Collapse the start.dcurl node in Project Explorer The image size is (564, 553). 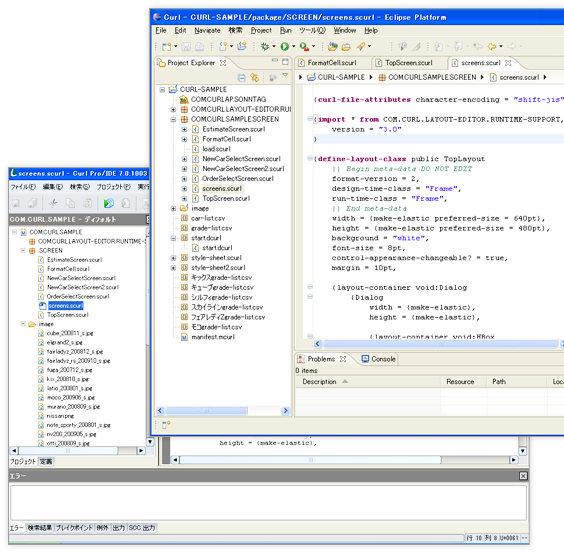[173, 238]
